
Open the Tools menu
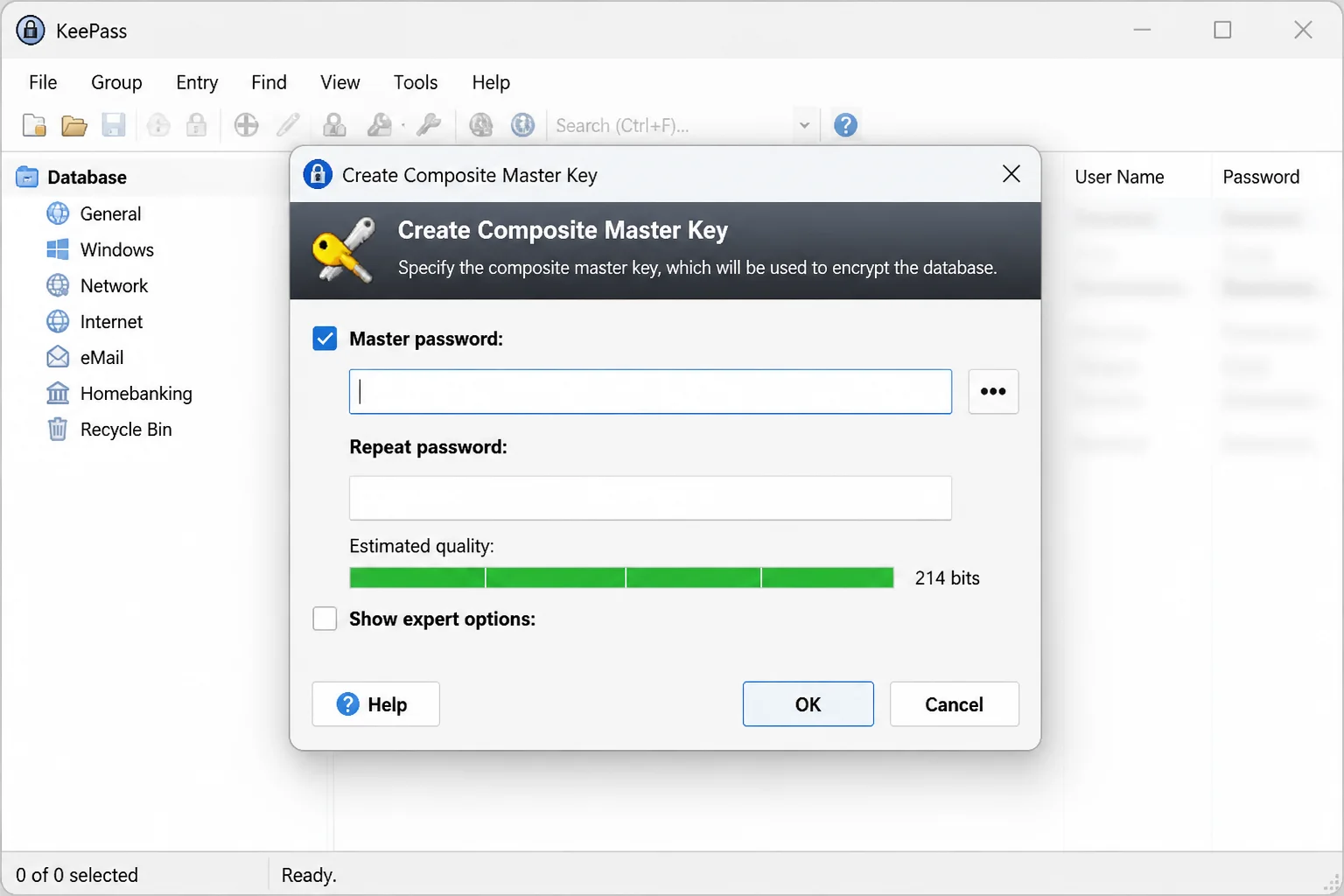click(x=416, y=82)
